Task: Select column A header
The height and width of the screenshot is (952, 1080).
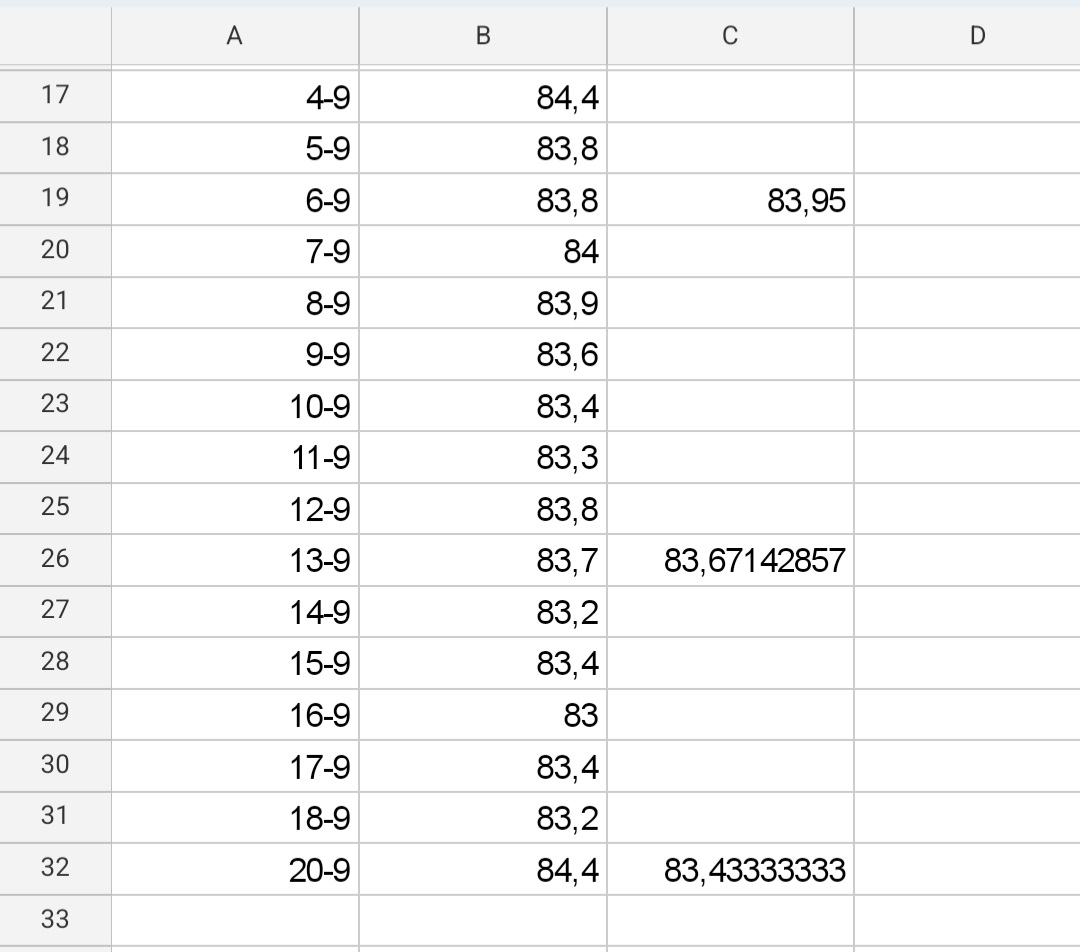Action: click(x=233, y=37)
